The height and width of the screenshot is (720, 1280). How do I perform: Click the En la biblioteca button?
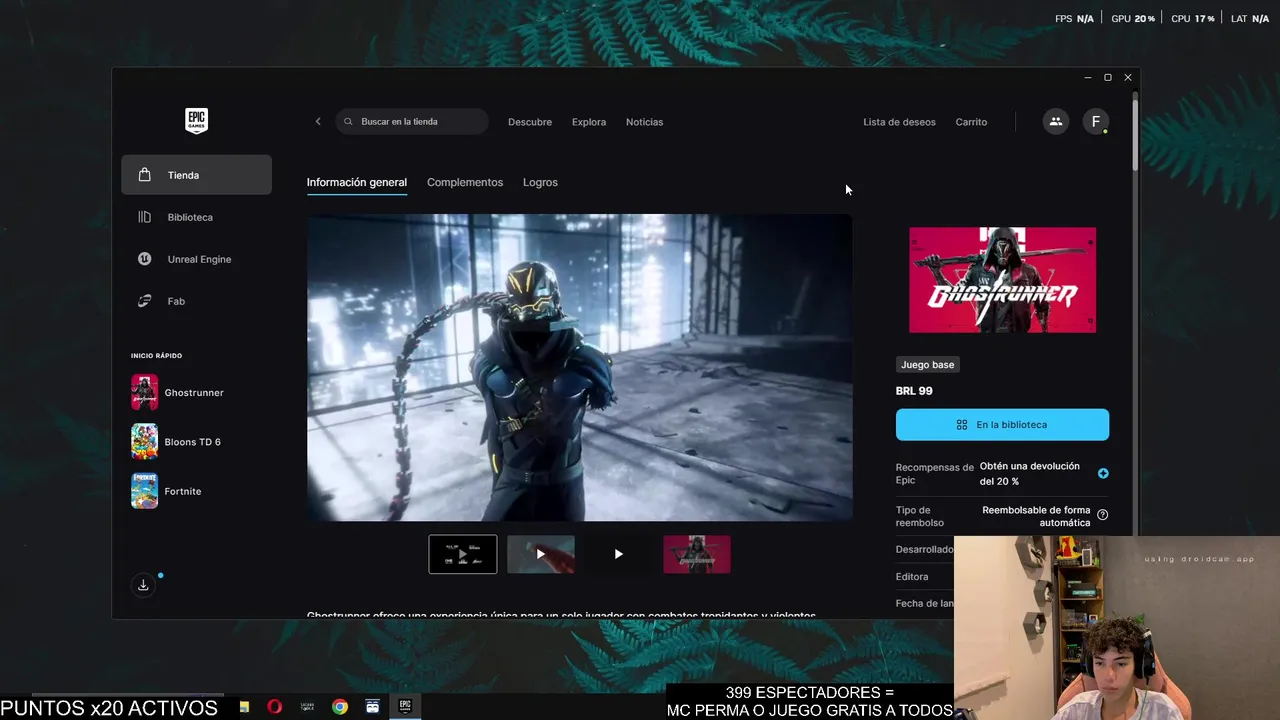pyautogui.click(x=1002, y=425)
